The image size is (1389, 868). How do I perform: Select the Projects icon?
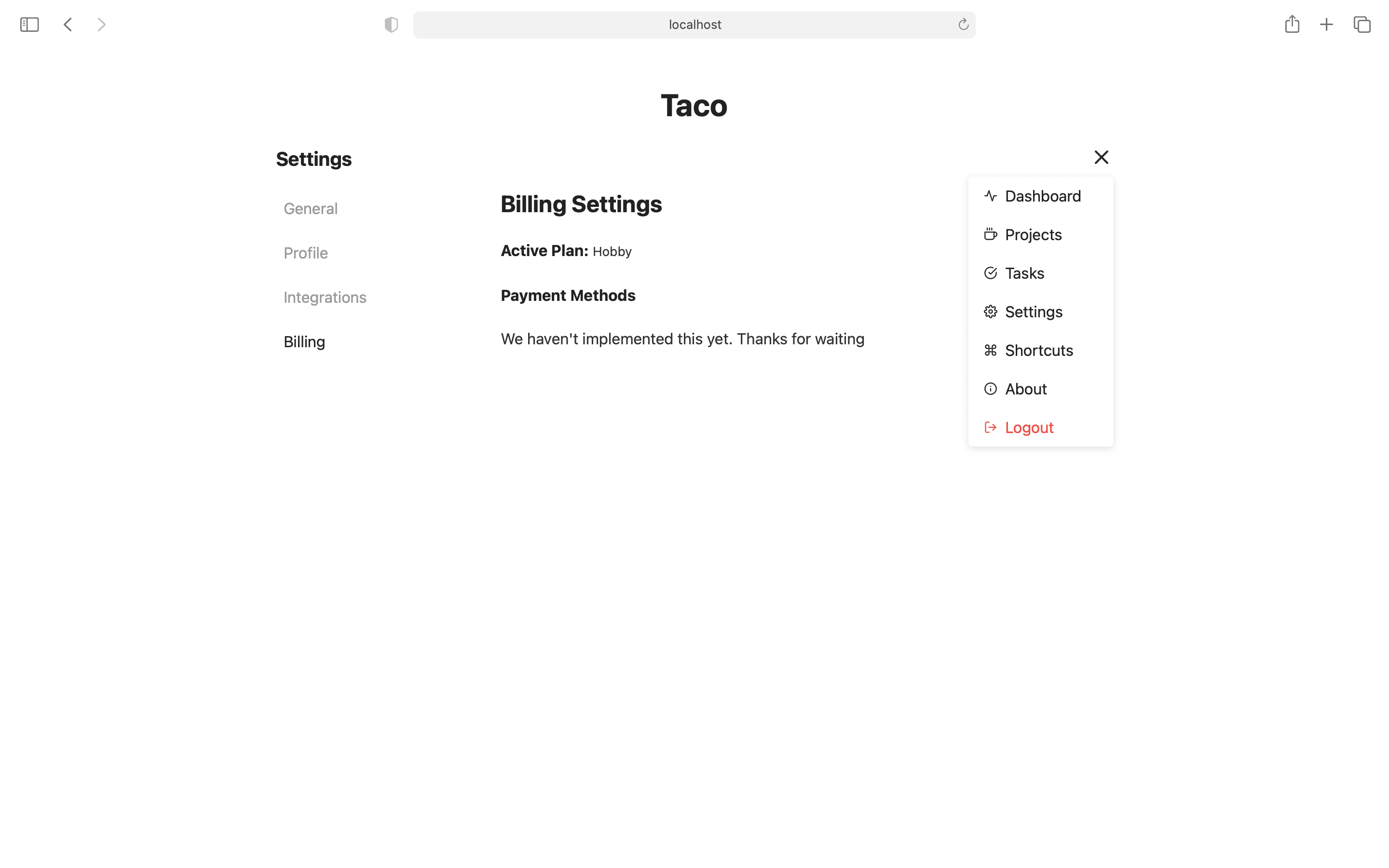pos(990,234)
